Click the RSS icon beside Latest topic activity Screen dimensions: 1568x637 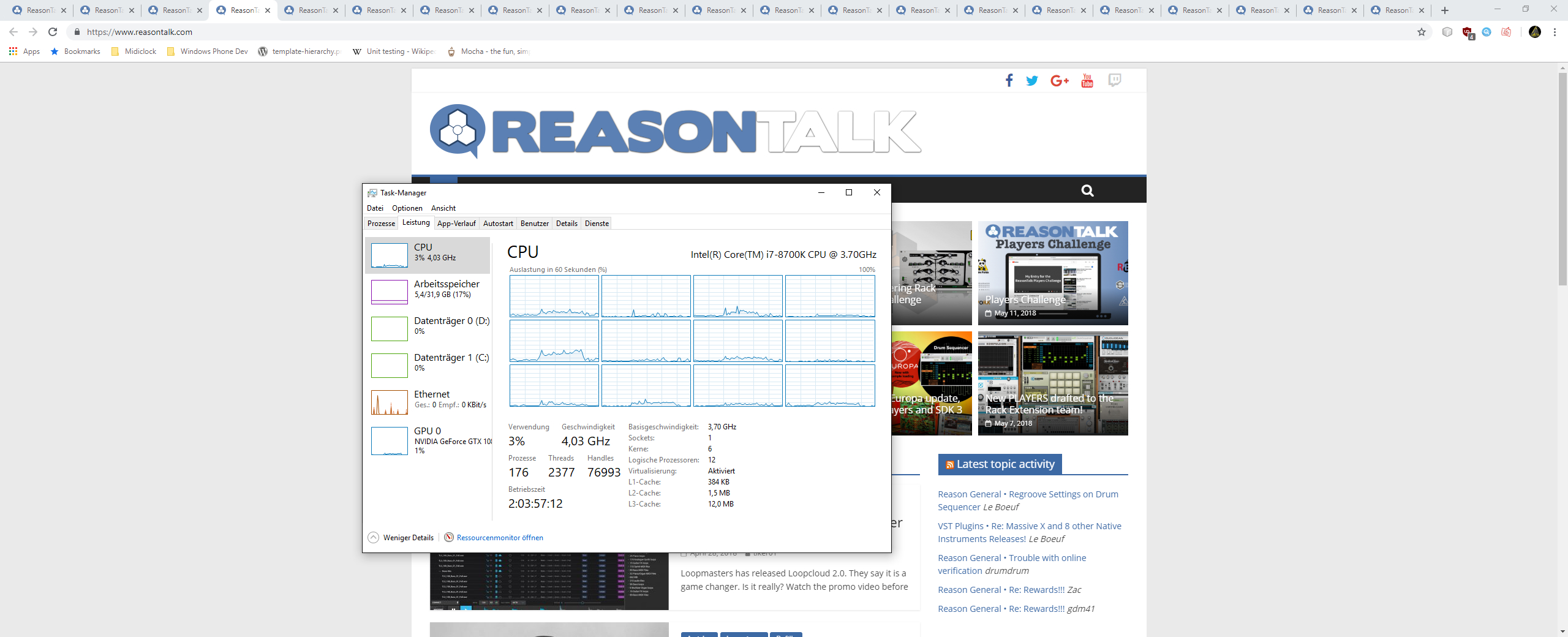coord(949,465)
